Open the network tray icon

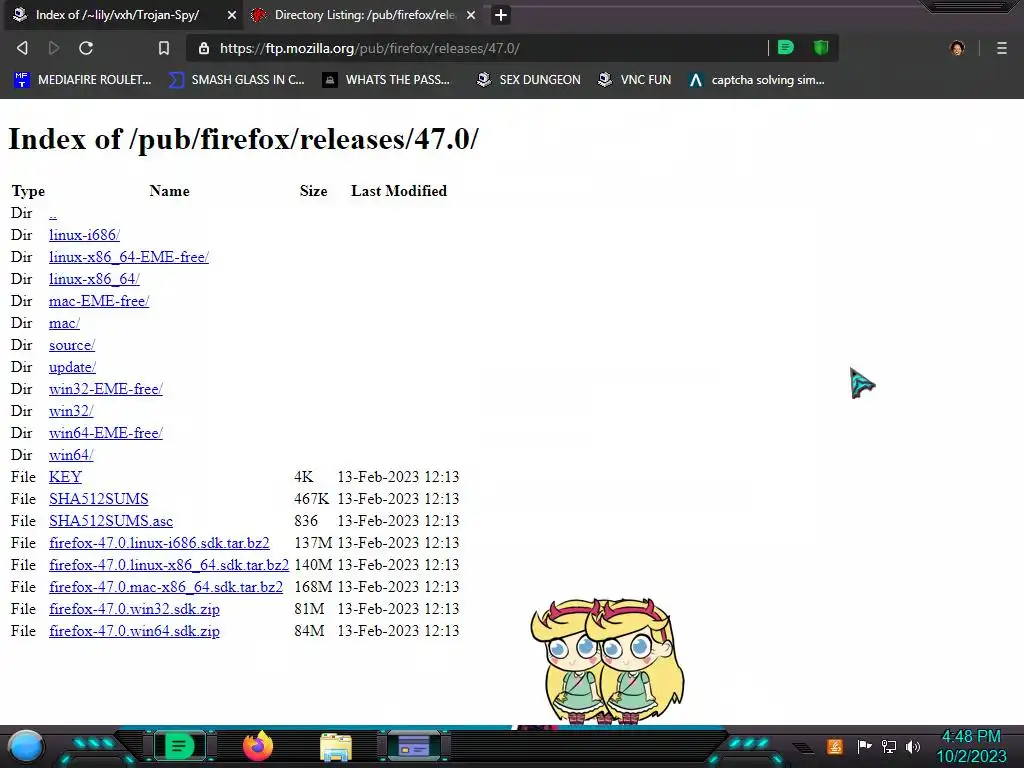pyautogui.click(x=889, y=746)
